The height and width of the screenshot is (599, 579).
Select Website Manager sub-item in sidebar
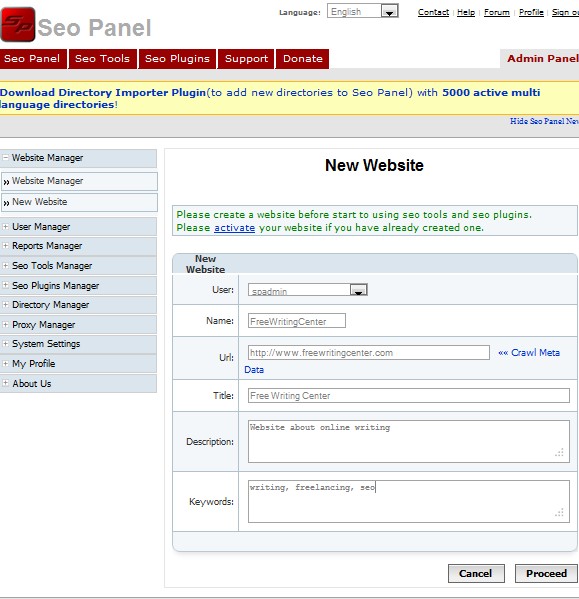[79, 181]
